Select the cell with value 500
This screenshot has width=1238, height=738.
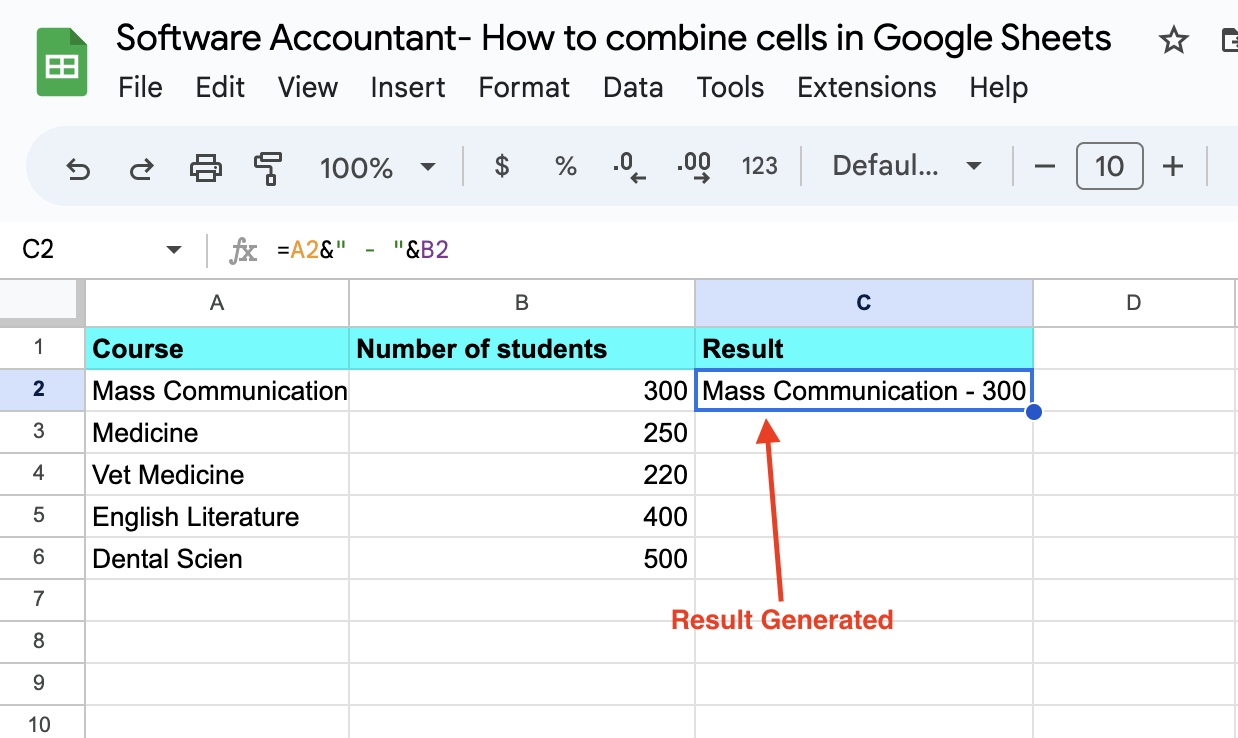pos(522,558)
